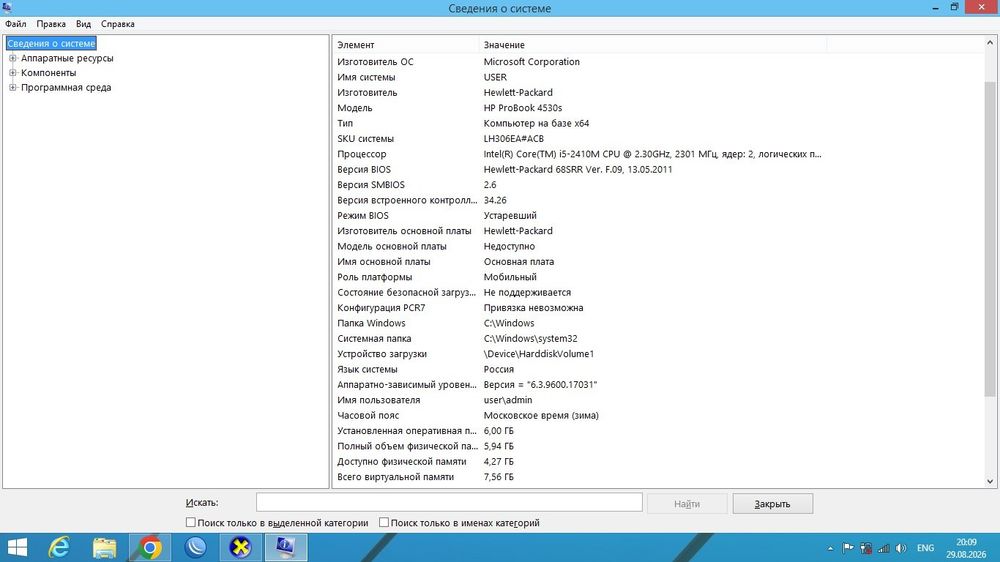Click the app icon in title bar
This screenshot has width=1000, height=562.
(x=7, y=8)
